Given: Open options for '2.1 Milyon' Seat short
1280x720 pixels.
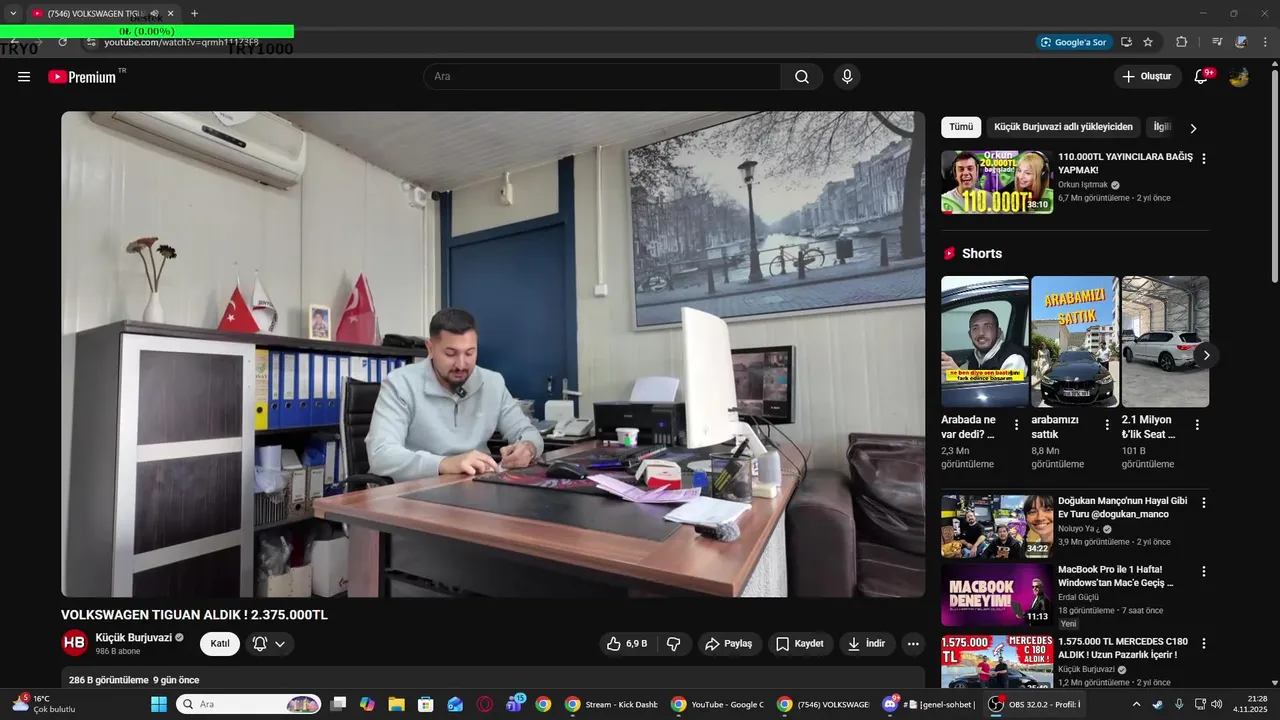Looking at the screenshot, I should pos(1197,425).
